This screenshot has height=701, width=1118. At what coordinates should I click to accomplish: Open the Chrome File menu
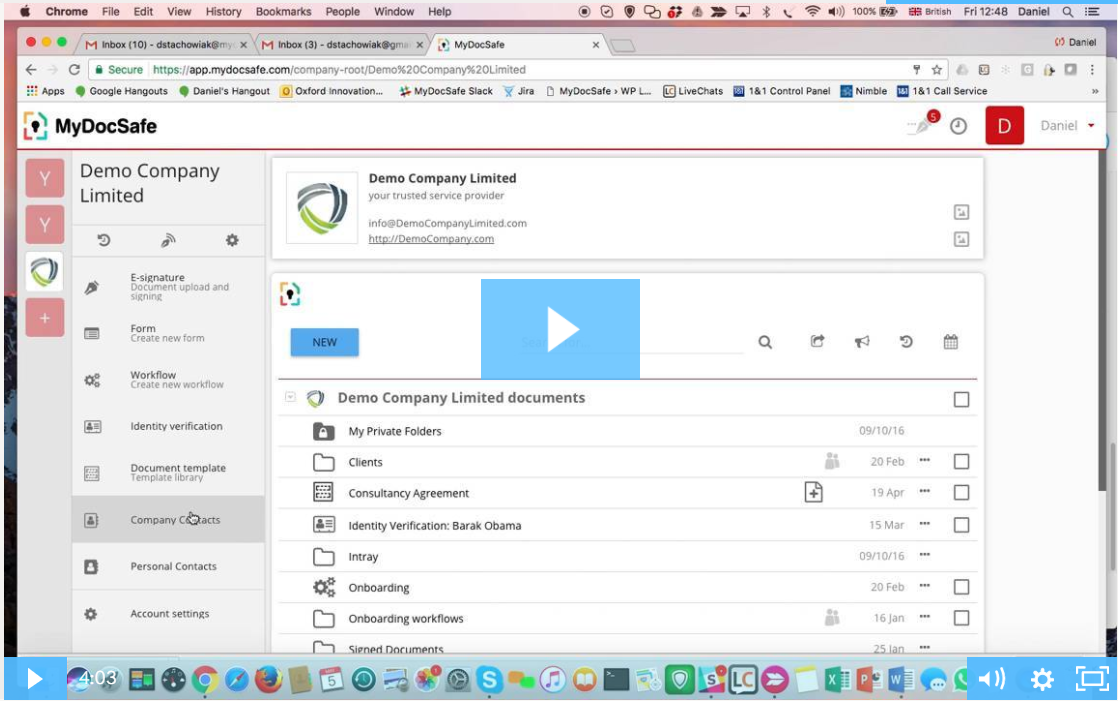111,11
